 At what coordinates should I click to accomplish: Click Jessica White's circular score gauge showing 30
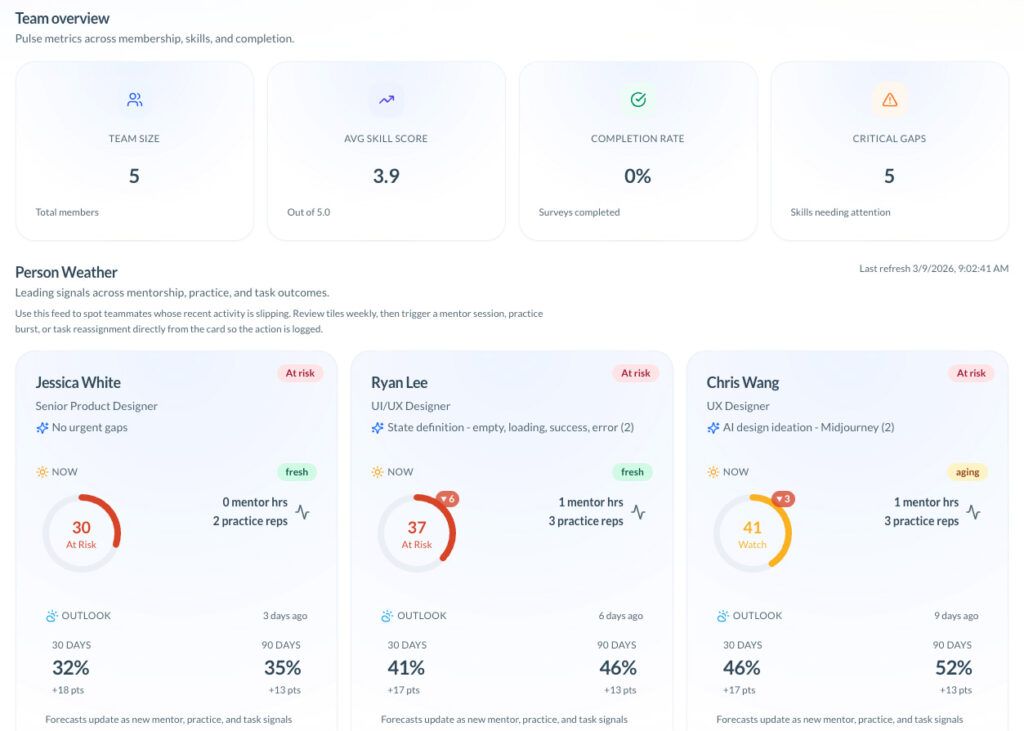pos(81,535)
